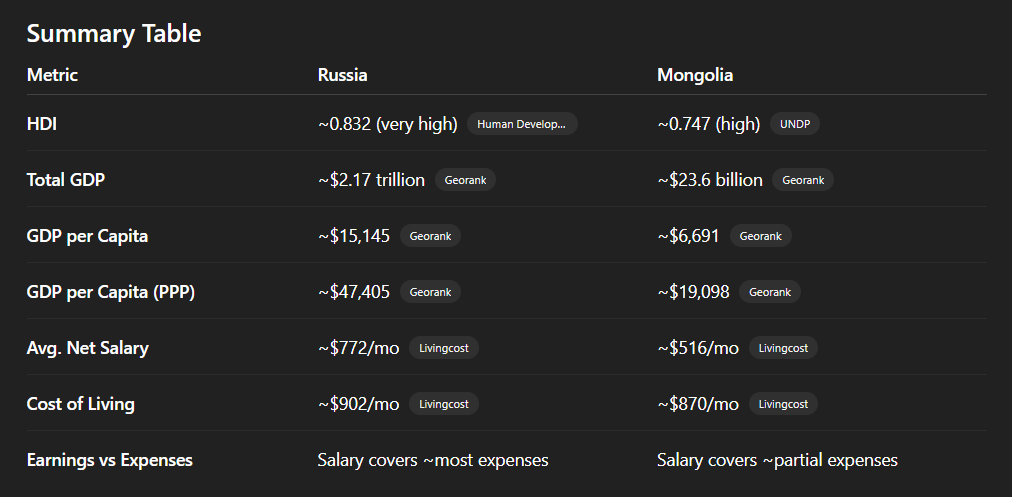Screen dimensions: 1012x497
Task: Open Georank source chip beside ~$47,405
Action: [430, 292]
